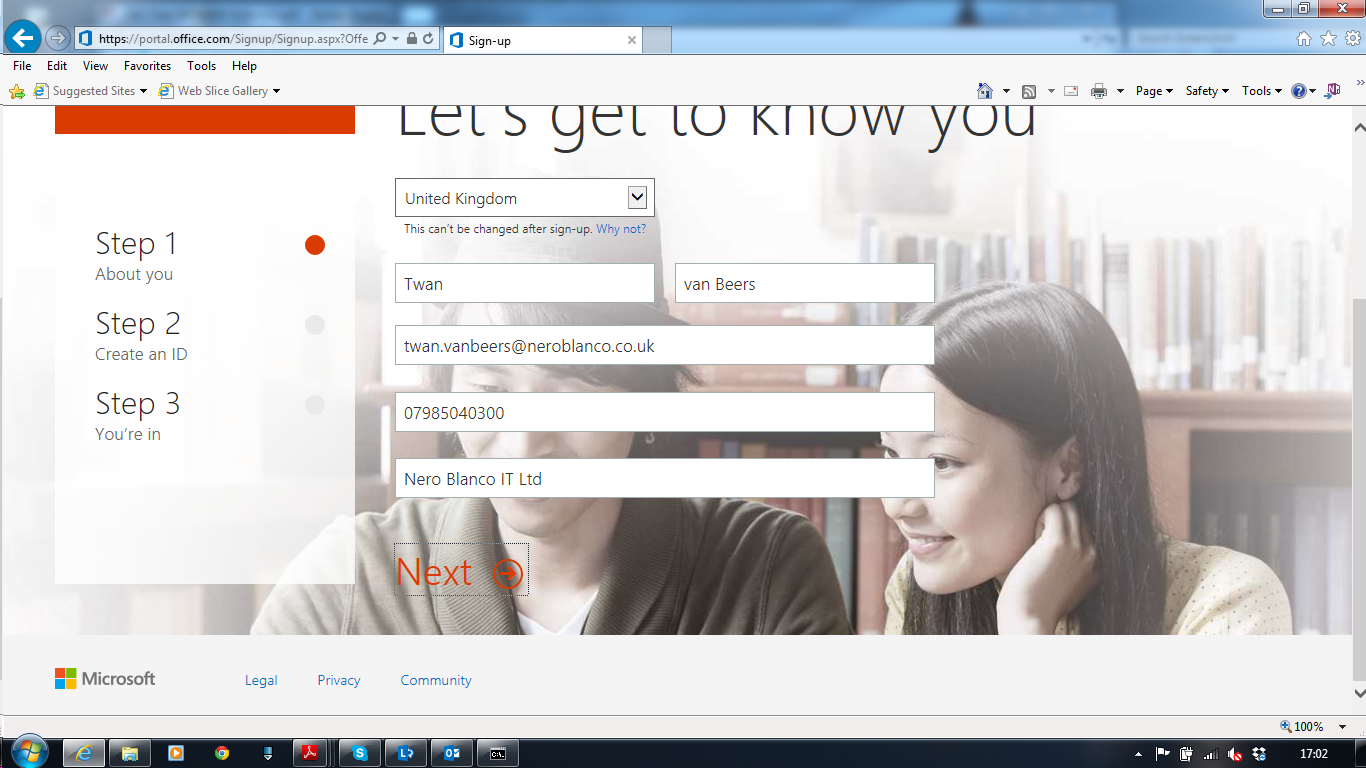Click the address bar URL

coord(233,39)
